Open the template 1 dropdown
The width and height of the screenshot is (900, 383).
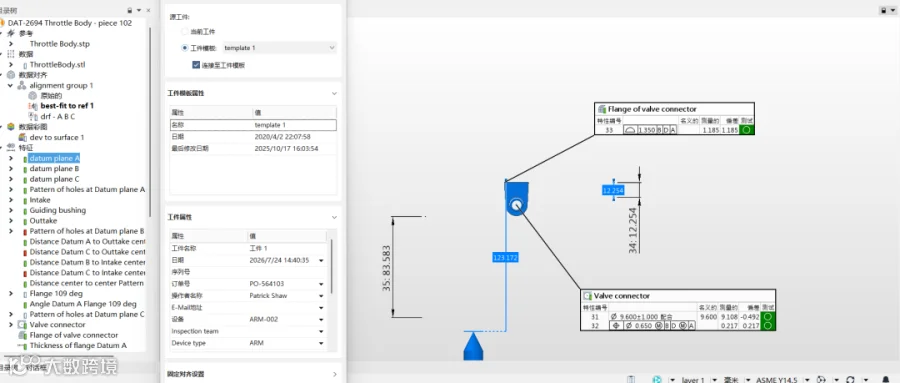279,48
